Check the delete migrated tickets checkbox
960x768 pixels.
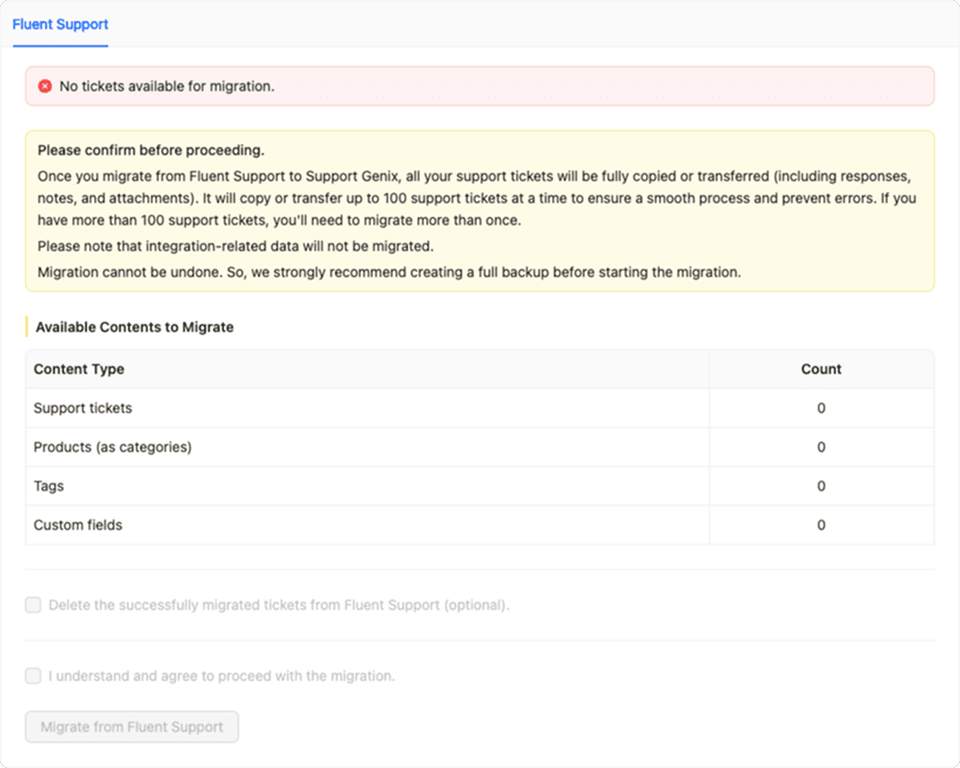tap(34, 605)
